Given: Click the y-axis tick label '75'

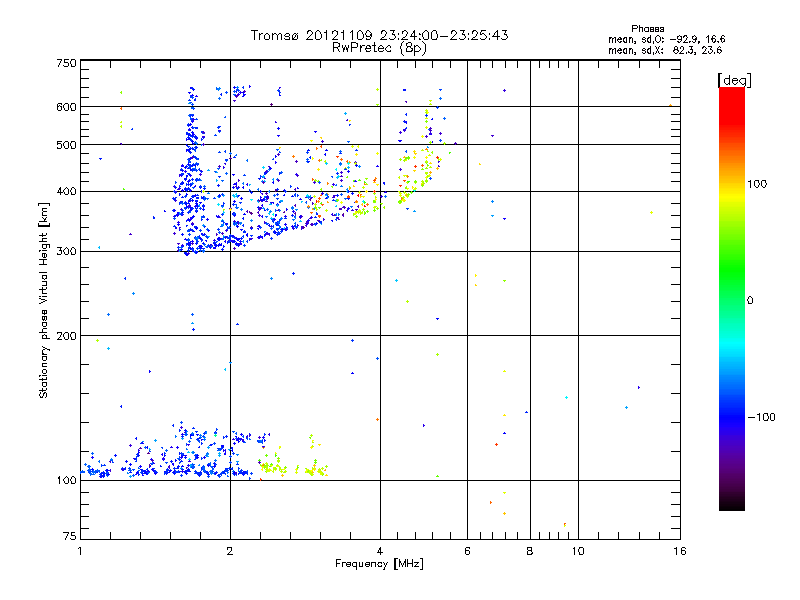Looking at the screenshot, I should click(x=70, y=536).
